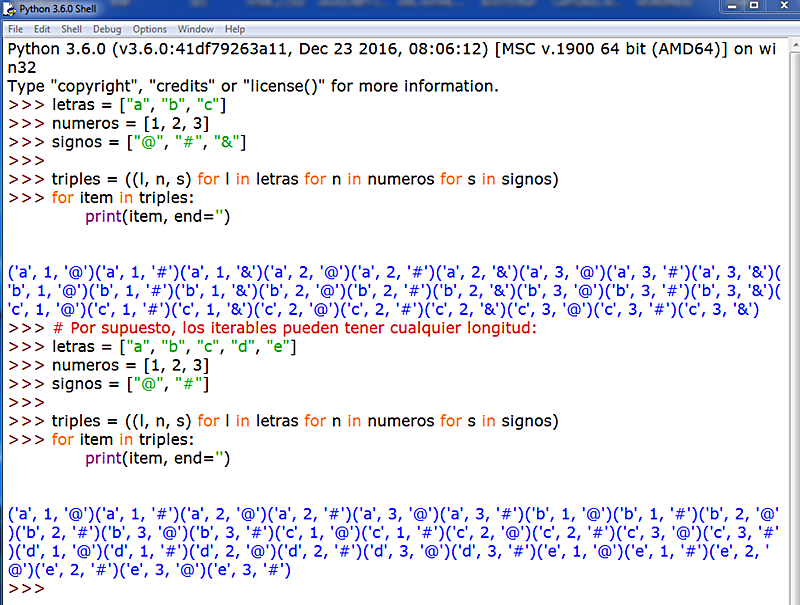This screenshot has width=800, height=605.
Task: Open the Shell menu
Action: [x=69, y=29]
